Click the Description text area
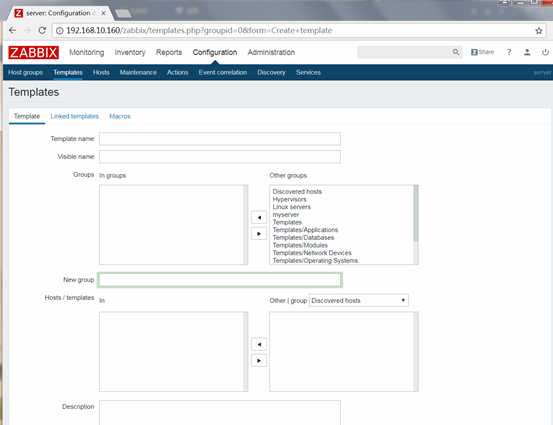 pos(220,412)
